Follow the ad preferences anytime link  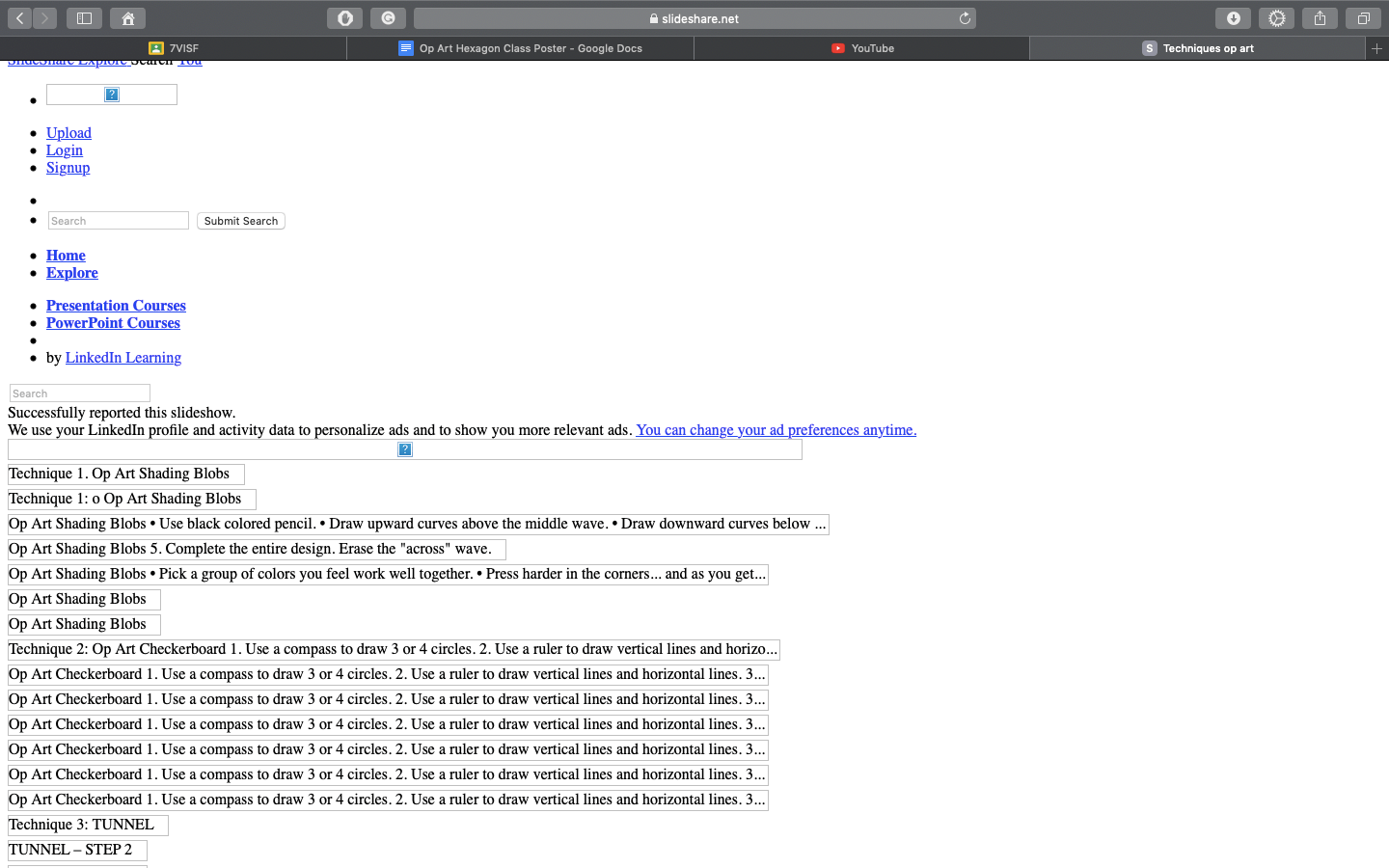pyautogui.click(x=776, y=430)
